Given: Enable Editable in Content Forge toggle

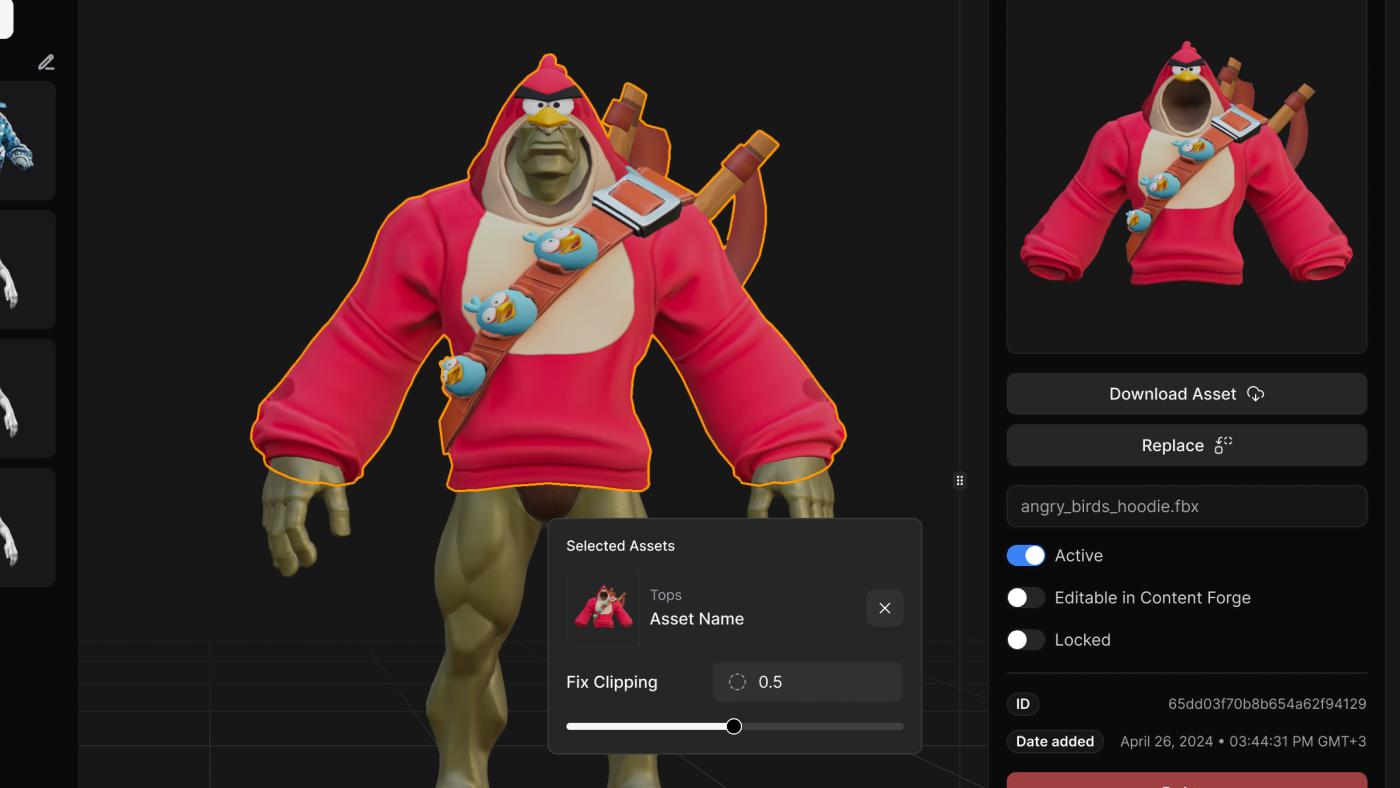Looking at the screenshot, I should pyautogui.click(x=1026, y=597).
